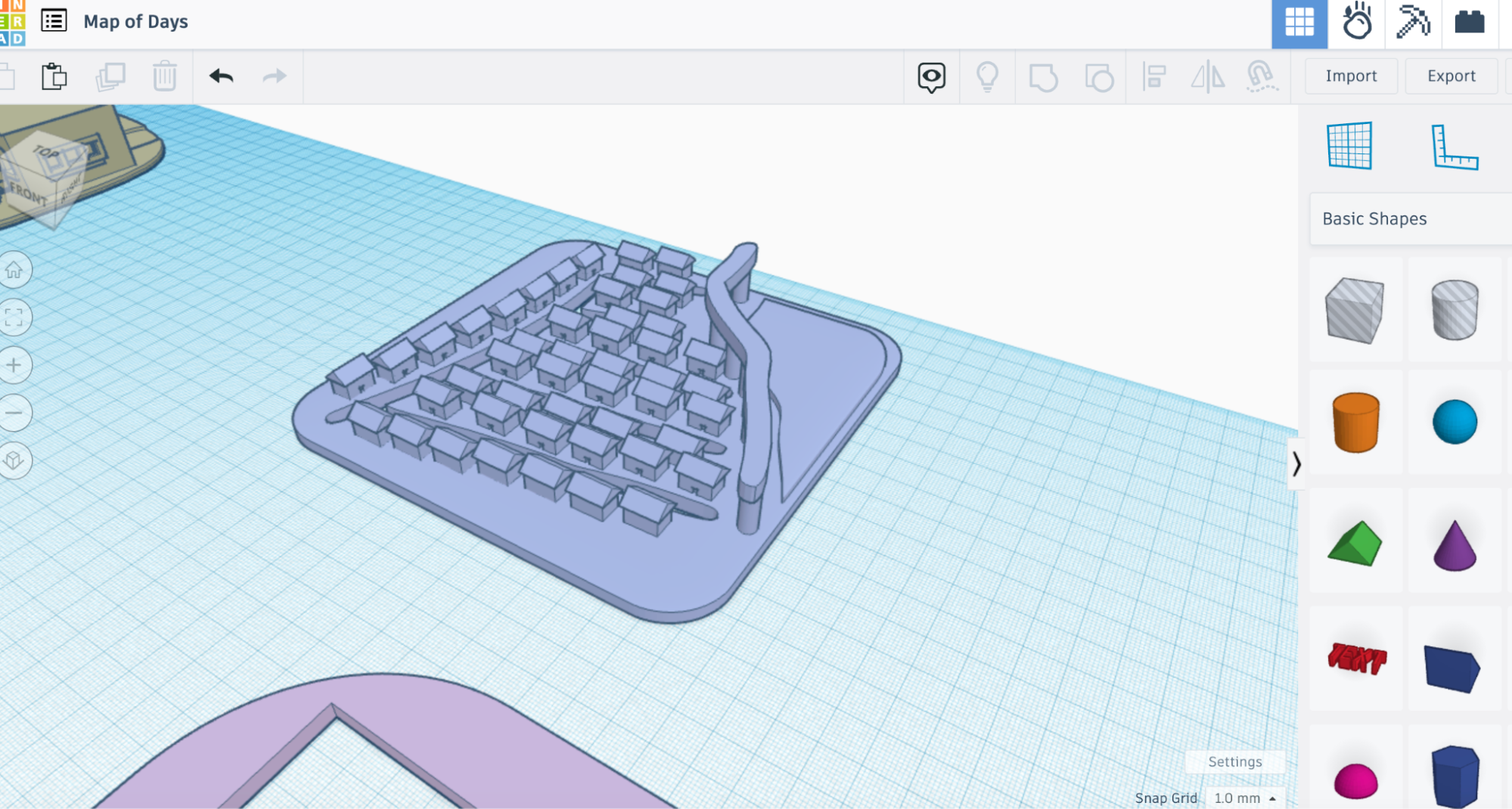The image size is (1512, 809).
Task: Click the Map of Days design title
Action: [x=135, y=21]
